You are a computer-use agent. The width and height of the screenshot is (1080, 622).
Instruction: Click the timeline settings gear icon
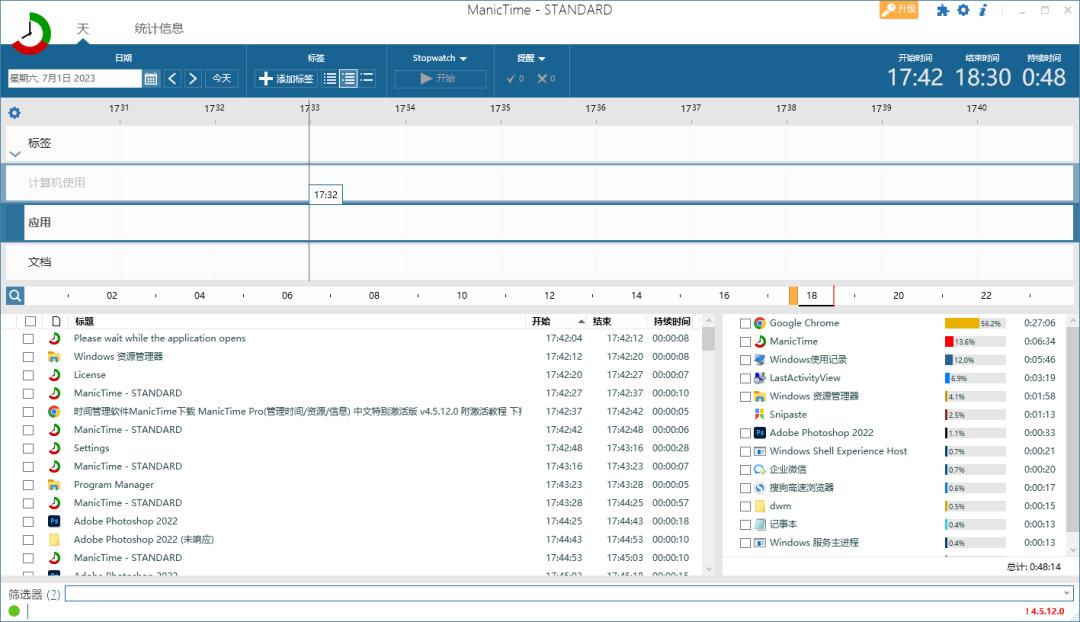coord(14,113)
